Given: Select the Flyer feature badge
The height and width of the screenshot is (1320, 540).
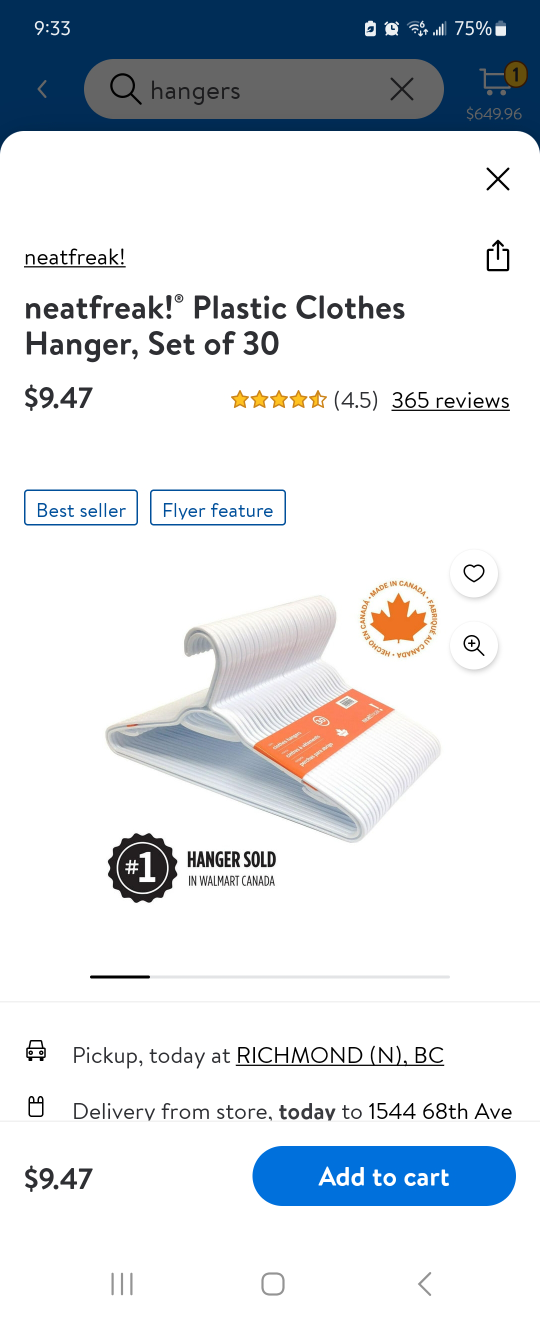Looking at the screenshot, I should pyautogui.click(x=218, y=509).
